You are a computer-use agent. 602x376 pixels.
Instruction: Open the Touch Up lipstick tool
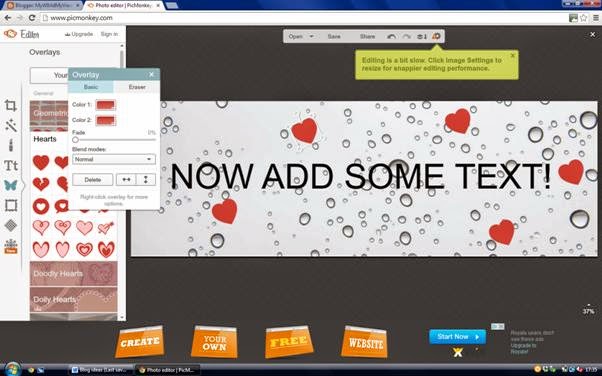coord(10,145)
